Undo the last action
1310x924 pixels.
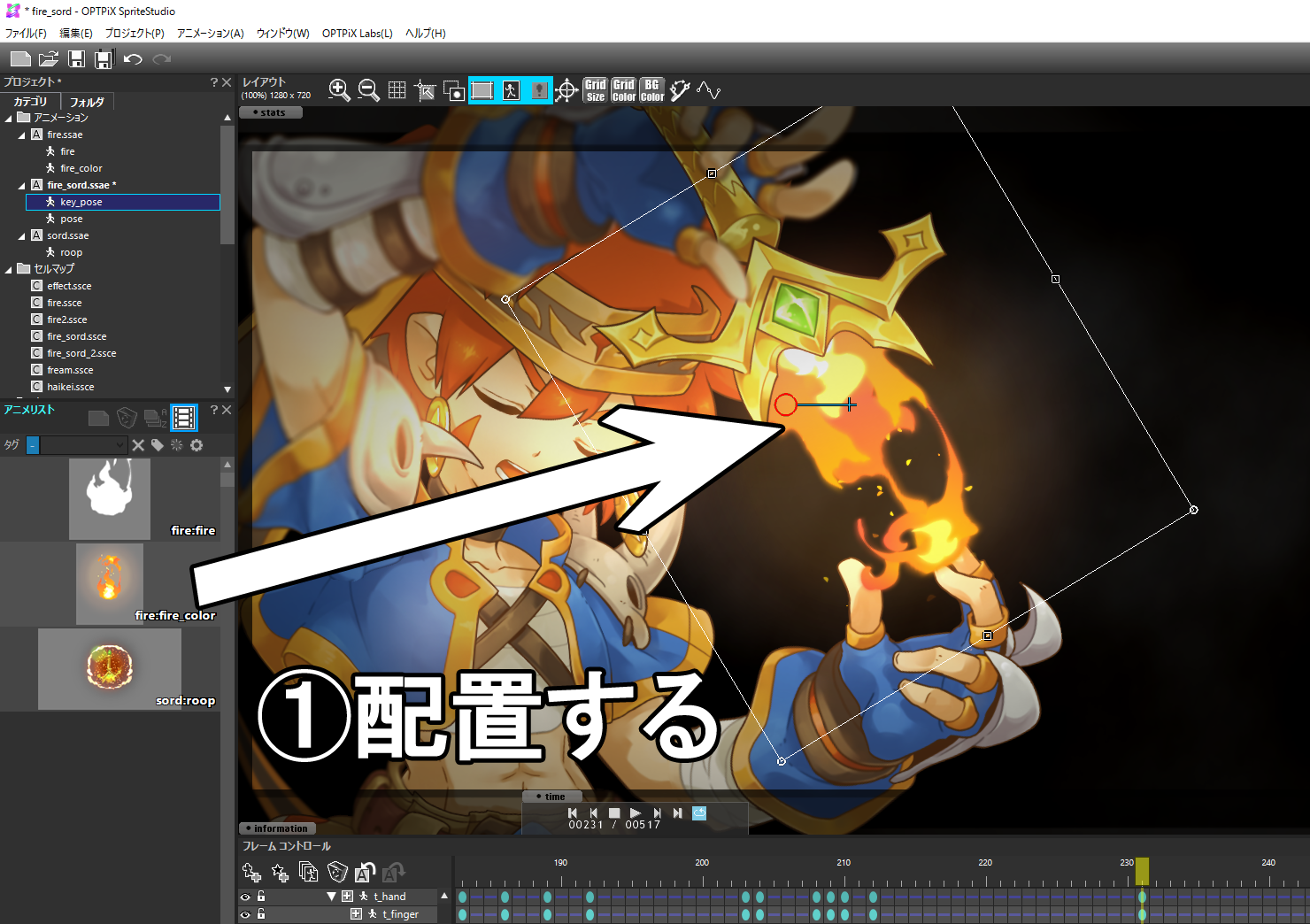(x=133, y=59)
